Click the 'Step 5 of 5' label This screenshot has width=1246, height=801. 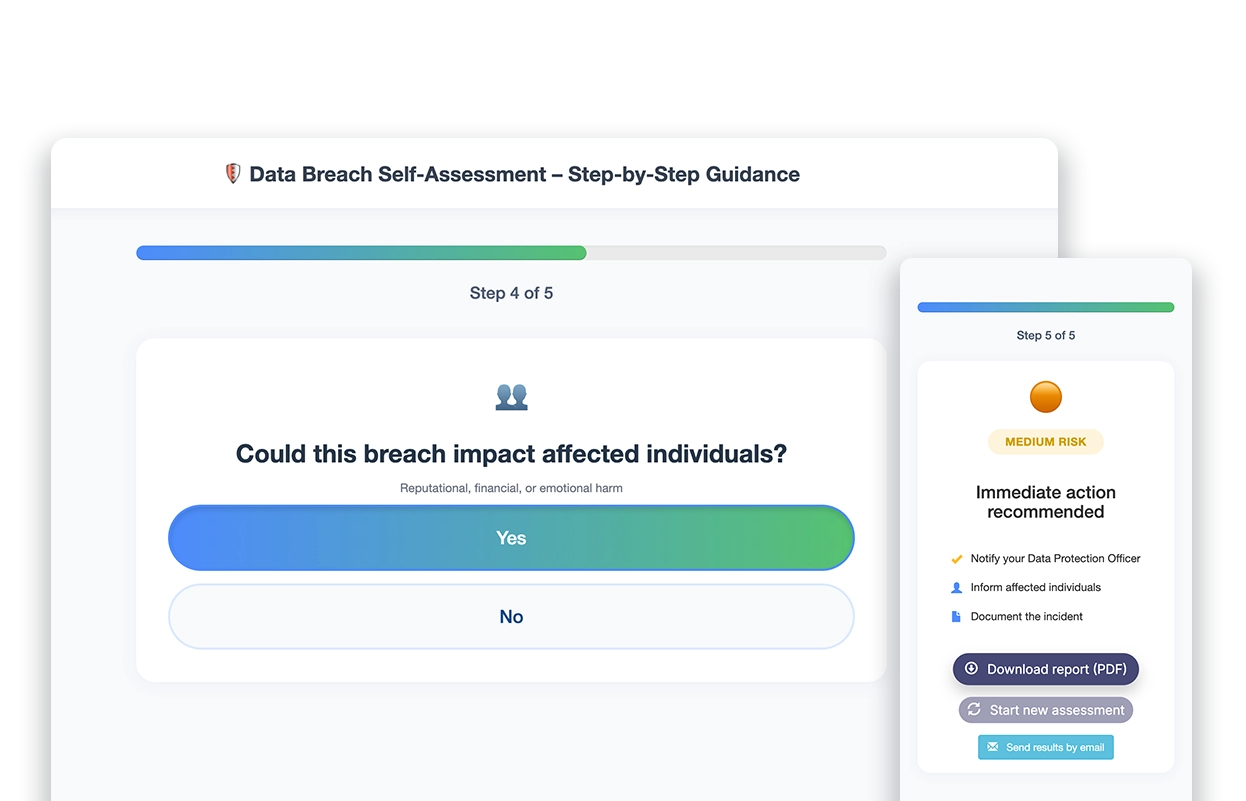1046,335
